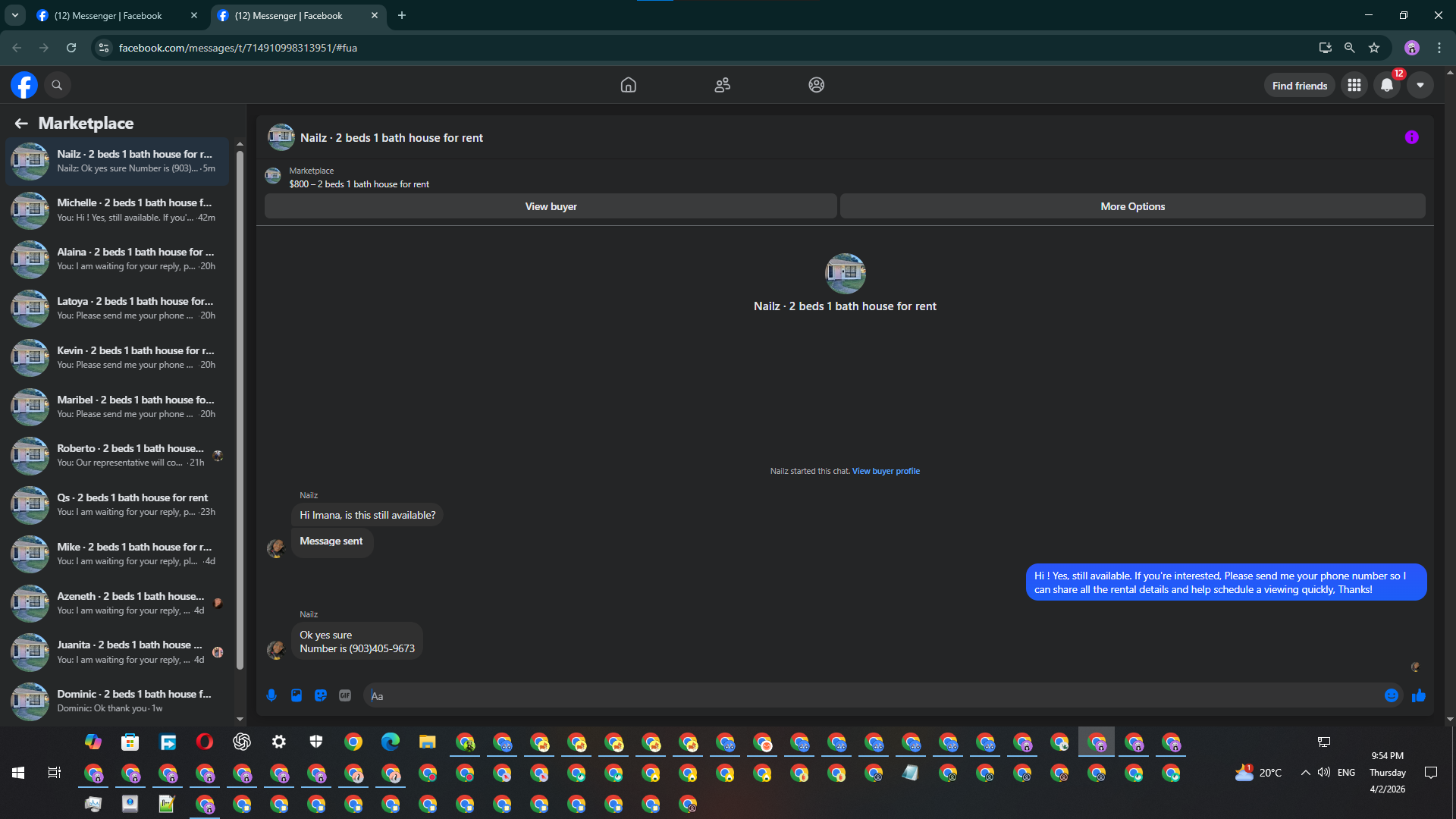Click the 'Hi Imana, is this still available?' message
Image resolution: width=1456 pixels, height=819 pixels.
pos(368,516)
